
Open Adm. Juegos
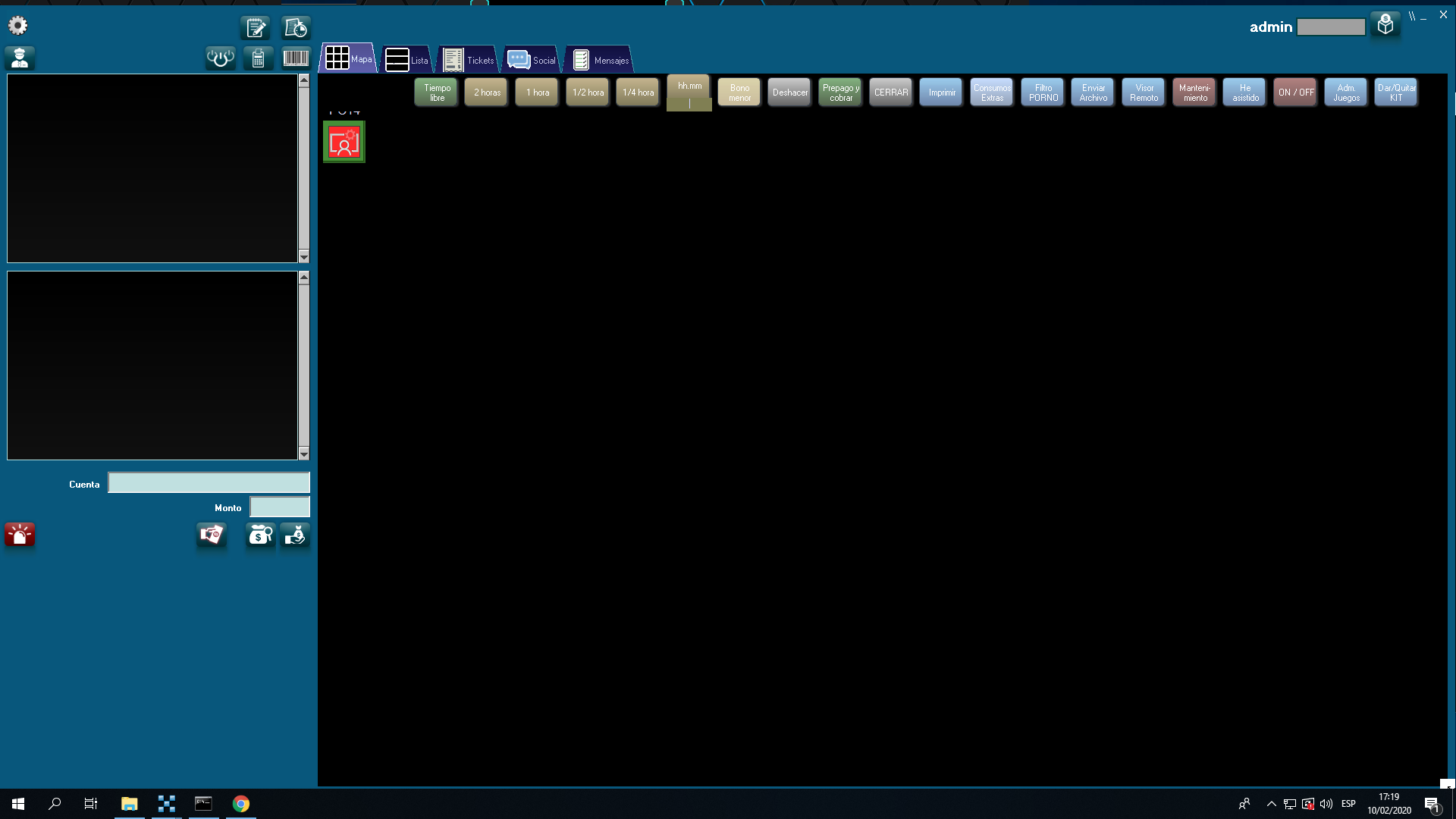click(x=1346, y=93)
